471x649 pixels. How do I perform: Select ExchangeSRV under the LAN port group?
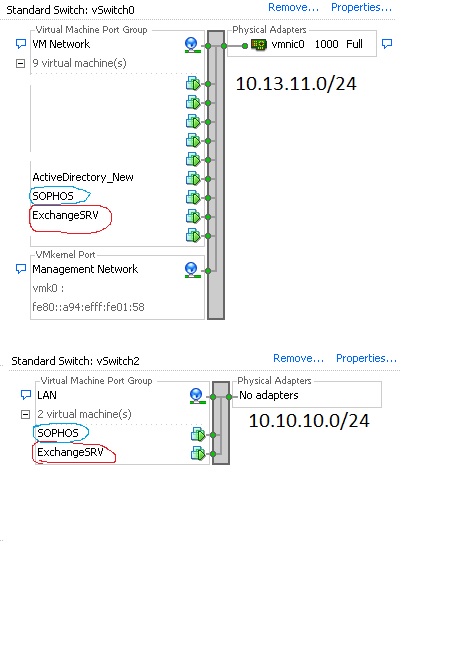pyautogui.click(x=70, y=452)
